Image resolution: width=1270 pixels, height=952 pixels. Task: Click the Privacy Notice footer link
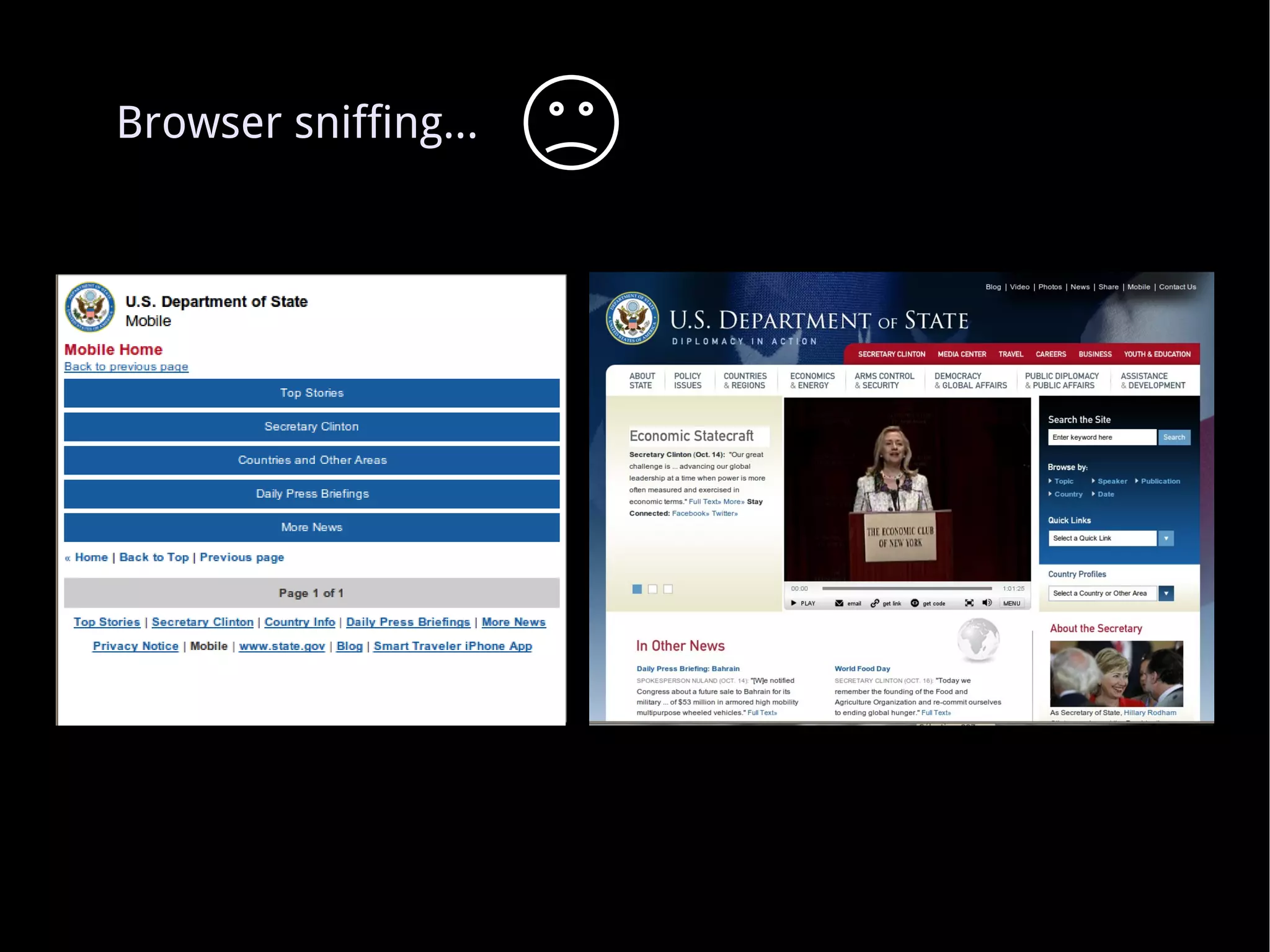point(135,646)
